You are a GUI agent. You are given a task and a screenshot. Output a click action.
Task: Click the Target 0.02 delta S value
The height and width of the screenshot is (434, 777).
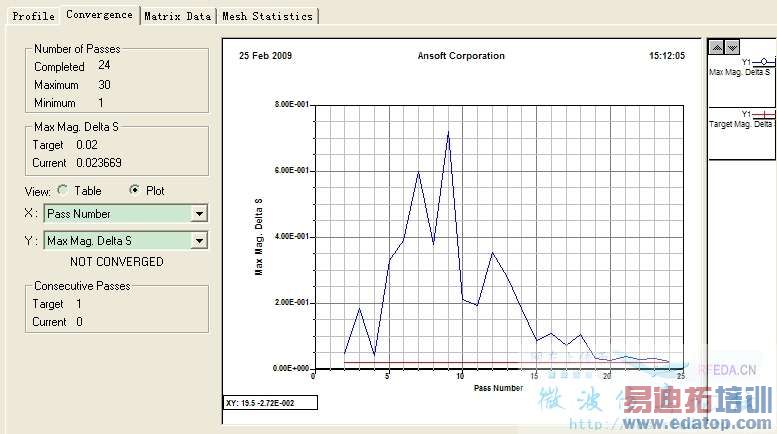click(87, 145)
